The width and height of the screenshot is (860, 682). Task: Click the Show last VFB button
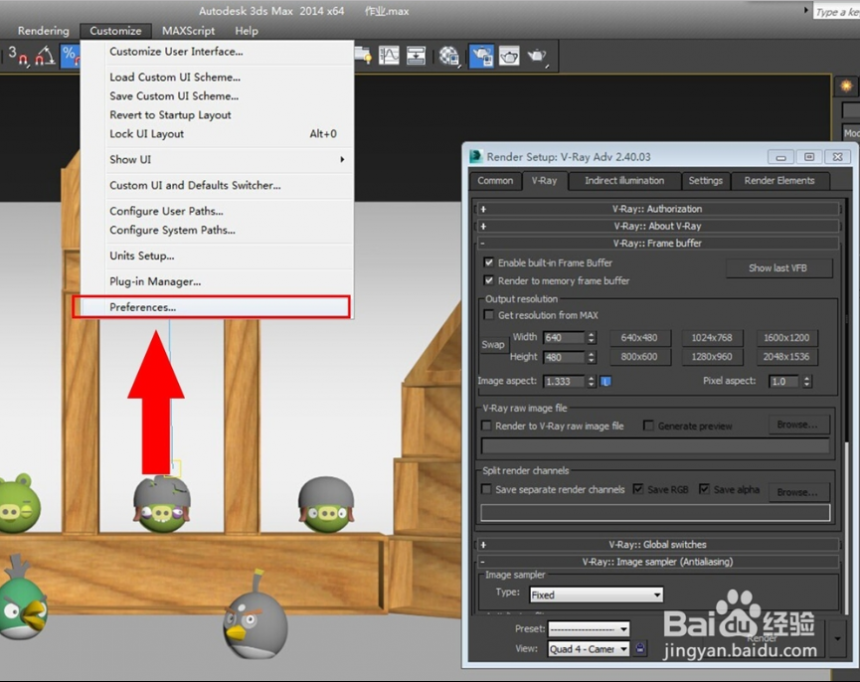(x=778, y=268)
